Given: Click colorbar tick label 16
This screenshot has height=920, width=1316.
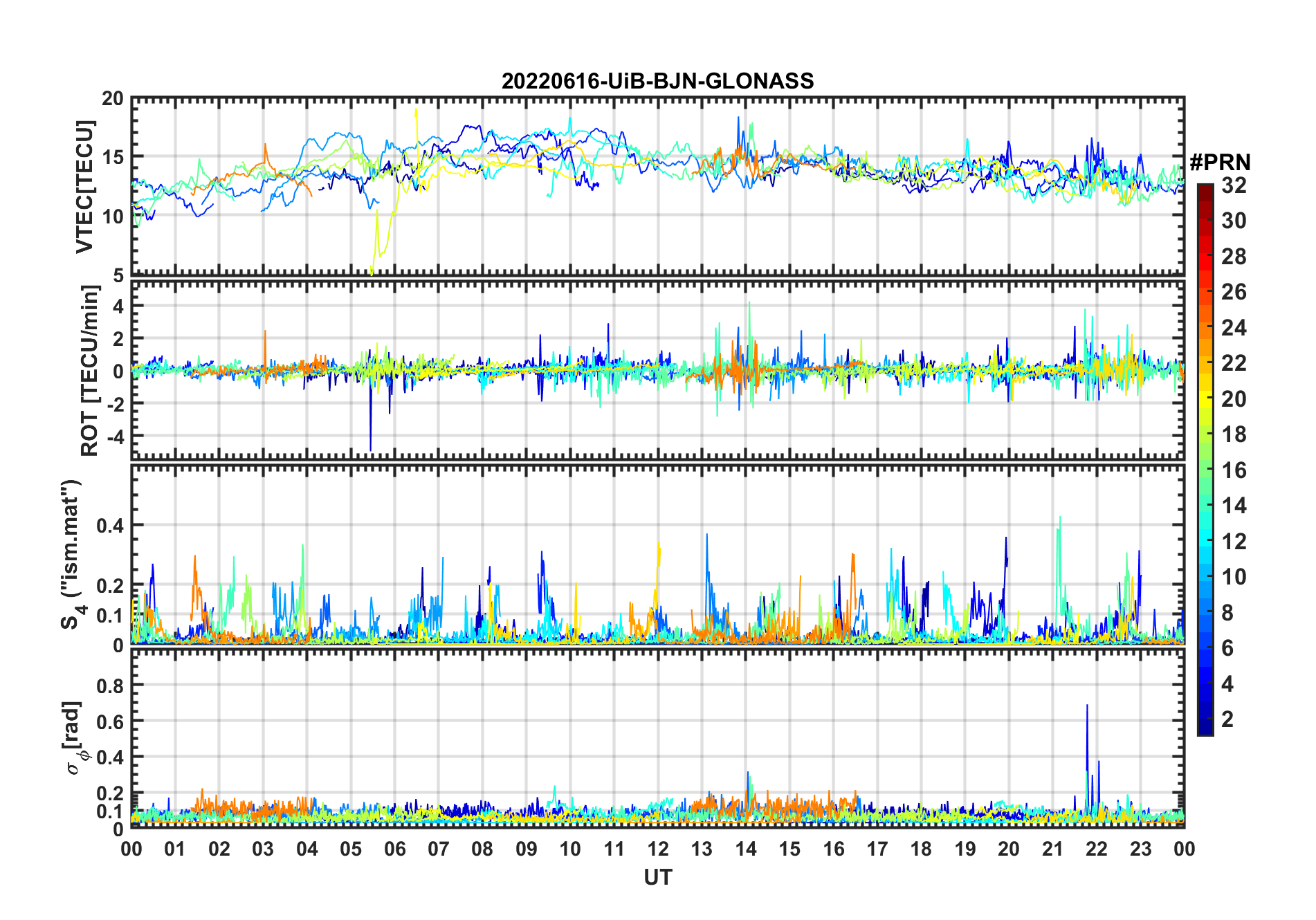Looking at the screenshot, I should point(1234,470).
